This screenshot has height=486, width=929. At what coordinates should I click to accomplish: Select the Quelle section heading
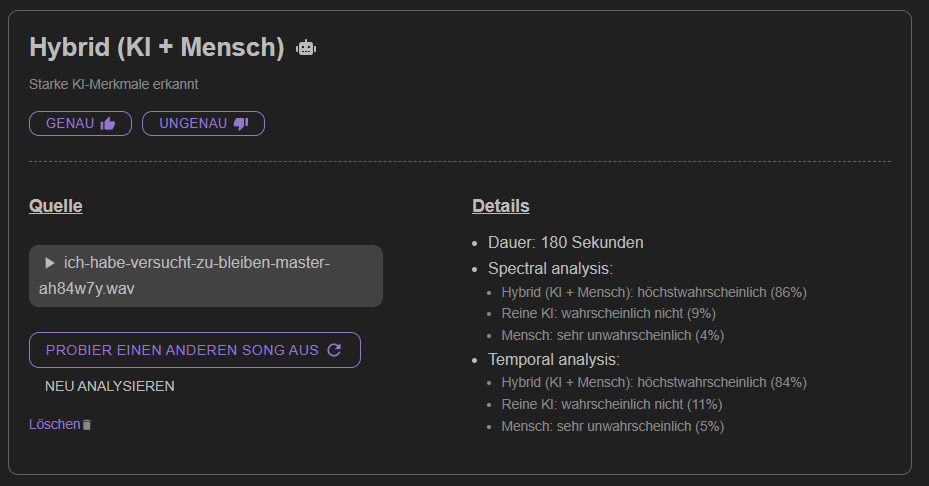point(56,206)
